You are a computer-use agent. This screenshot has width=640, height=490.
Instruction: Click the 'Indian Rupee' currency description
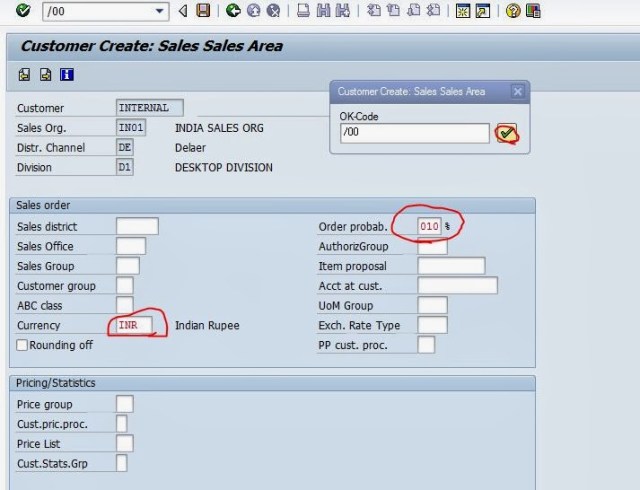(207, 325)
